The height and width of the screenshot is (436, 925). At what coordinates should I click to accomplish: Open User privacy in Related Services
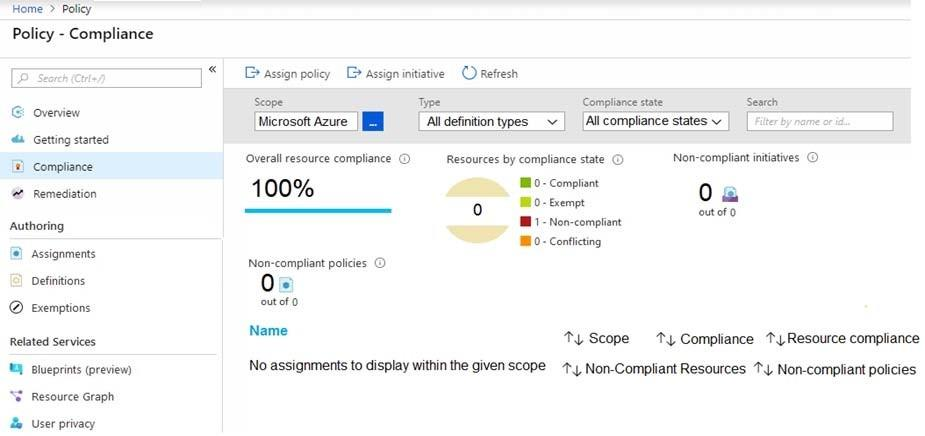[x=62, y=424]
